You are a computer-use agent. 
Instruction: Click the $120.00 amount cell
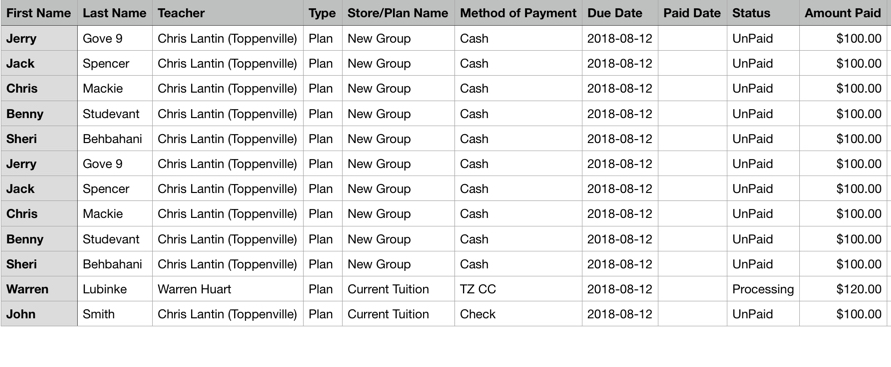point(843,289)
